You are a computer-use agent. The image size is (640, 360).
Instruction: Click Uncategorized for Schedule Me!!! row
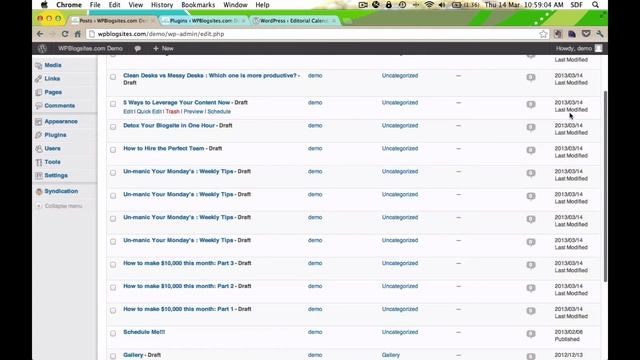point(400,332)
